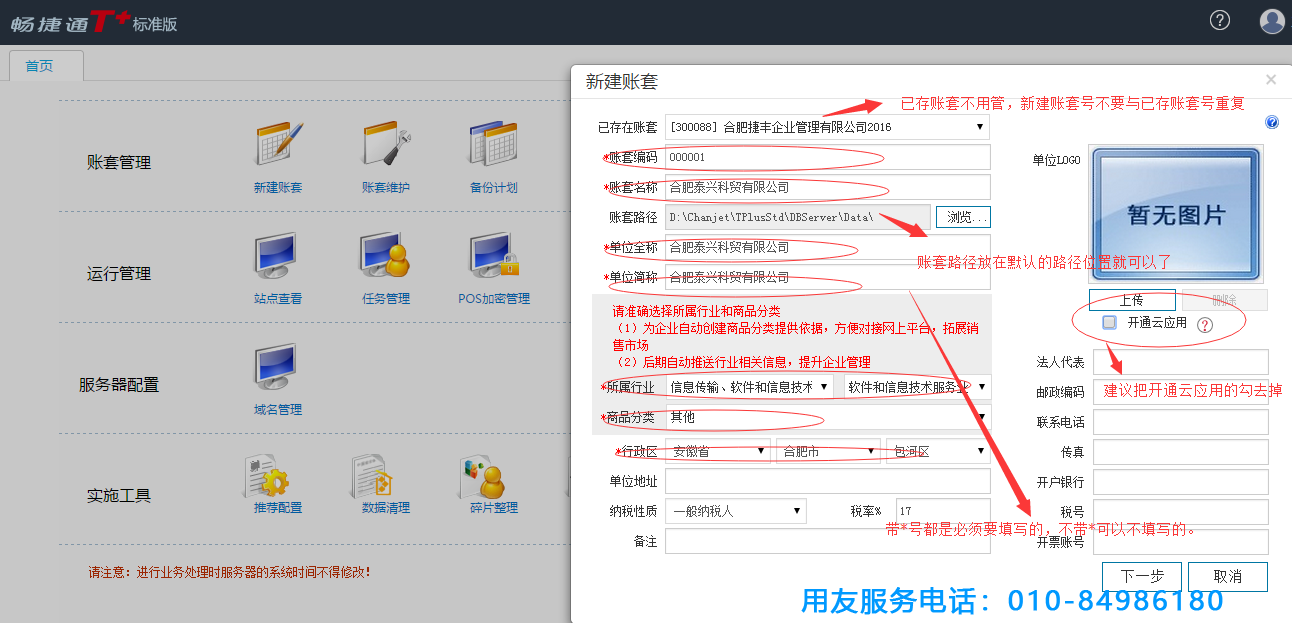The height and width of the screenshot is (623, 1292).
Task: Click the 税率% input field
Action: 944,511
